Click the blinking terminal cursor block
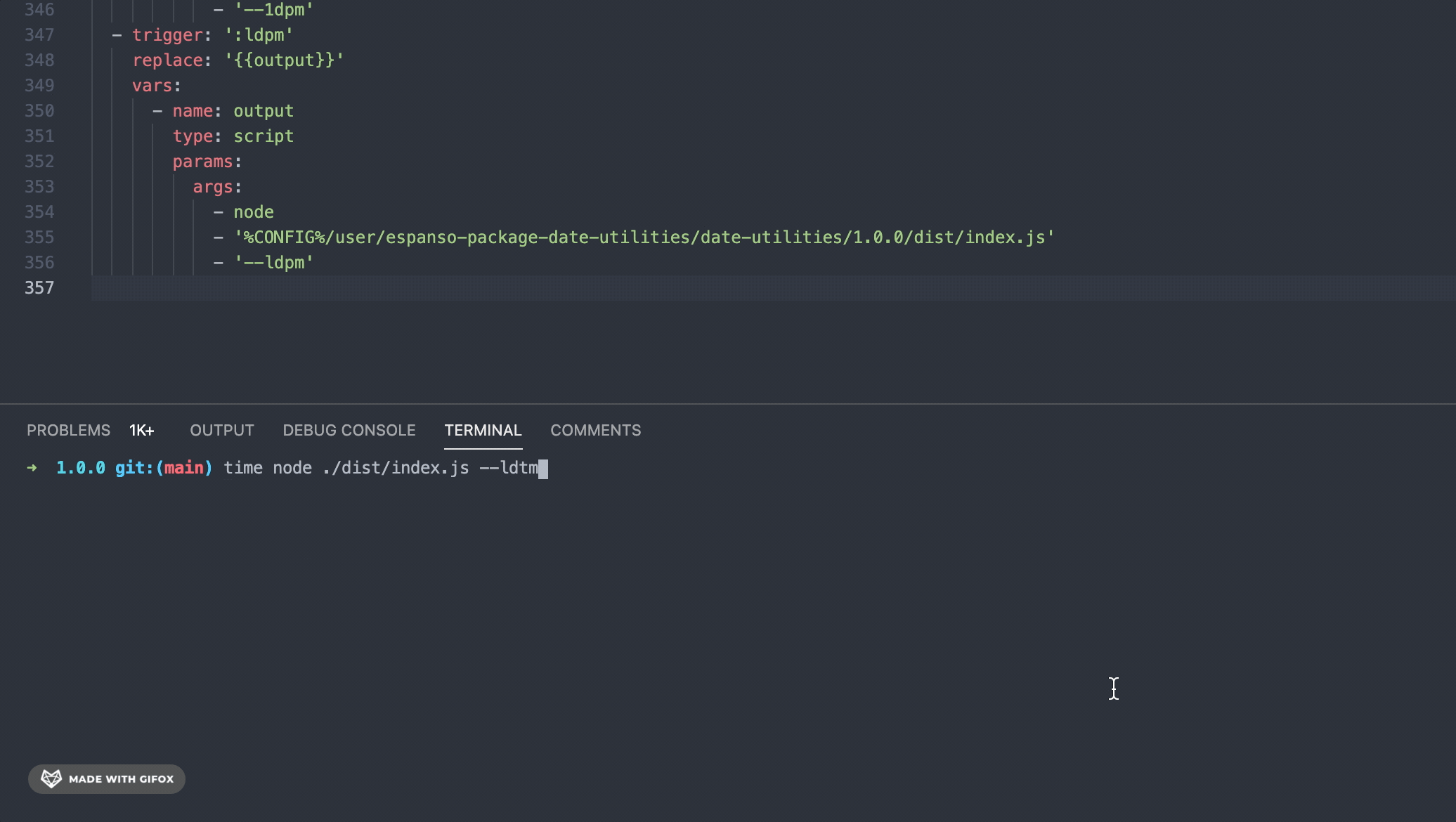 pyautogui.click(x=545, y=468)
